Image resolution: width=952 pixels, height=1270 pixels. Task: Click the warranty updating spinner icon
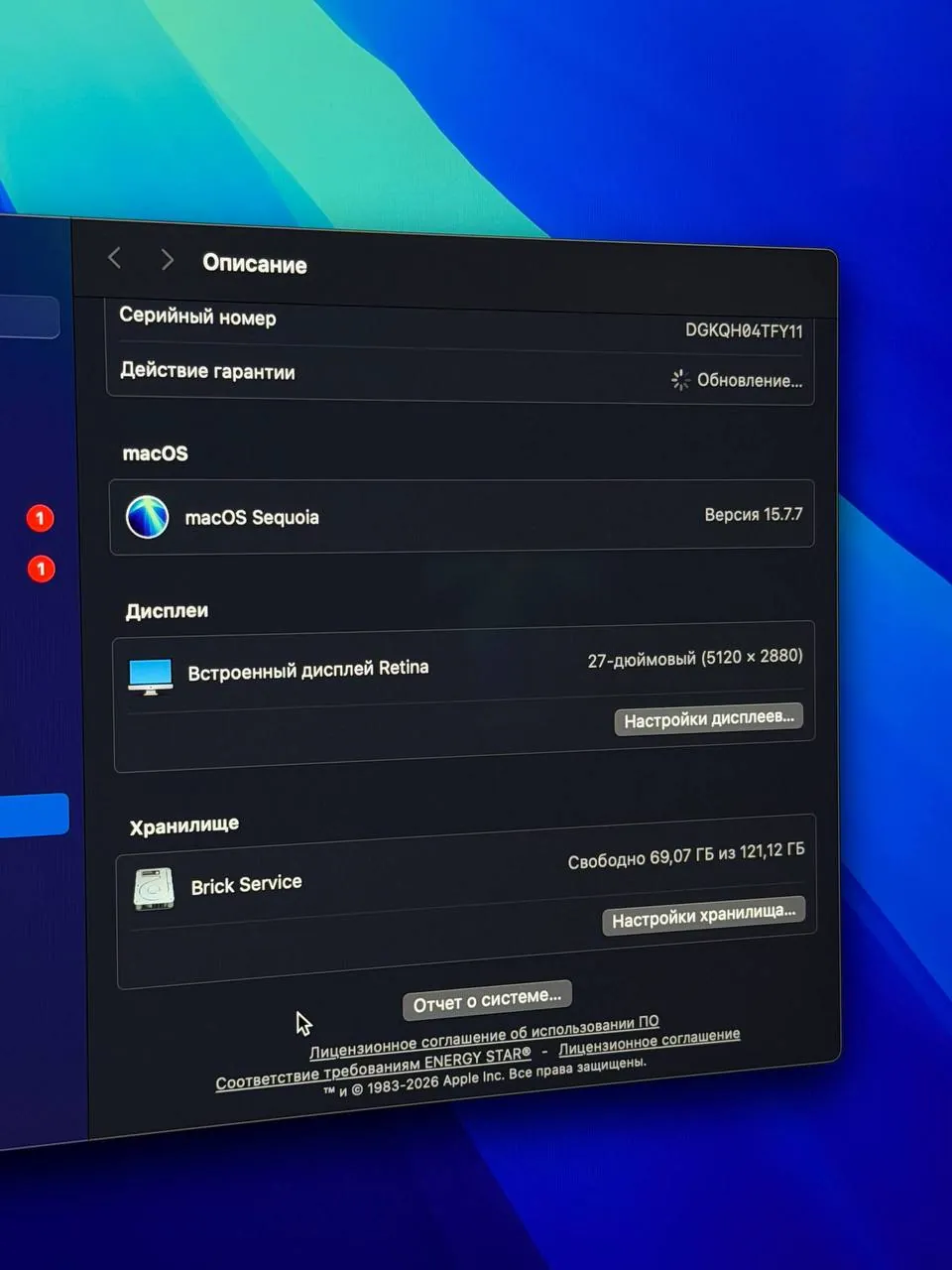[x=680, y=380]
